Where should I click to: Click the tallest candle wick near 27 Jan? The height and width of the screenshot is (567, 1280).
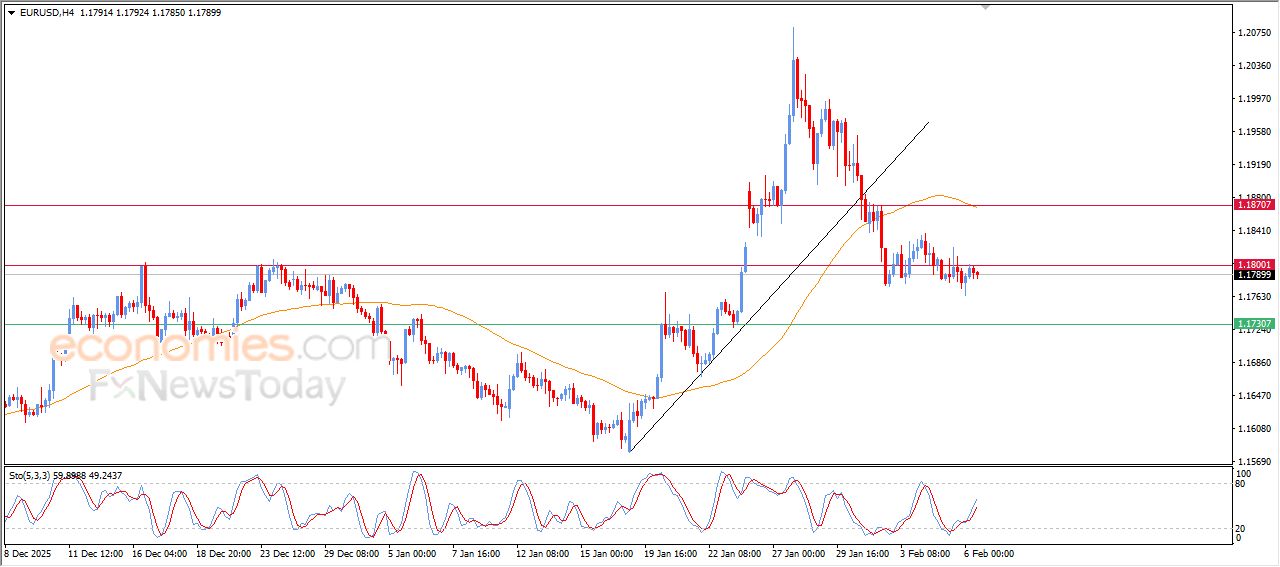[x=794, y=40]
